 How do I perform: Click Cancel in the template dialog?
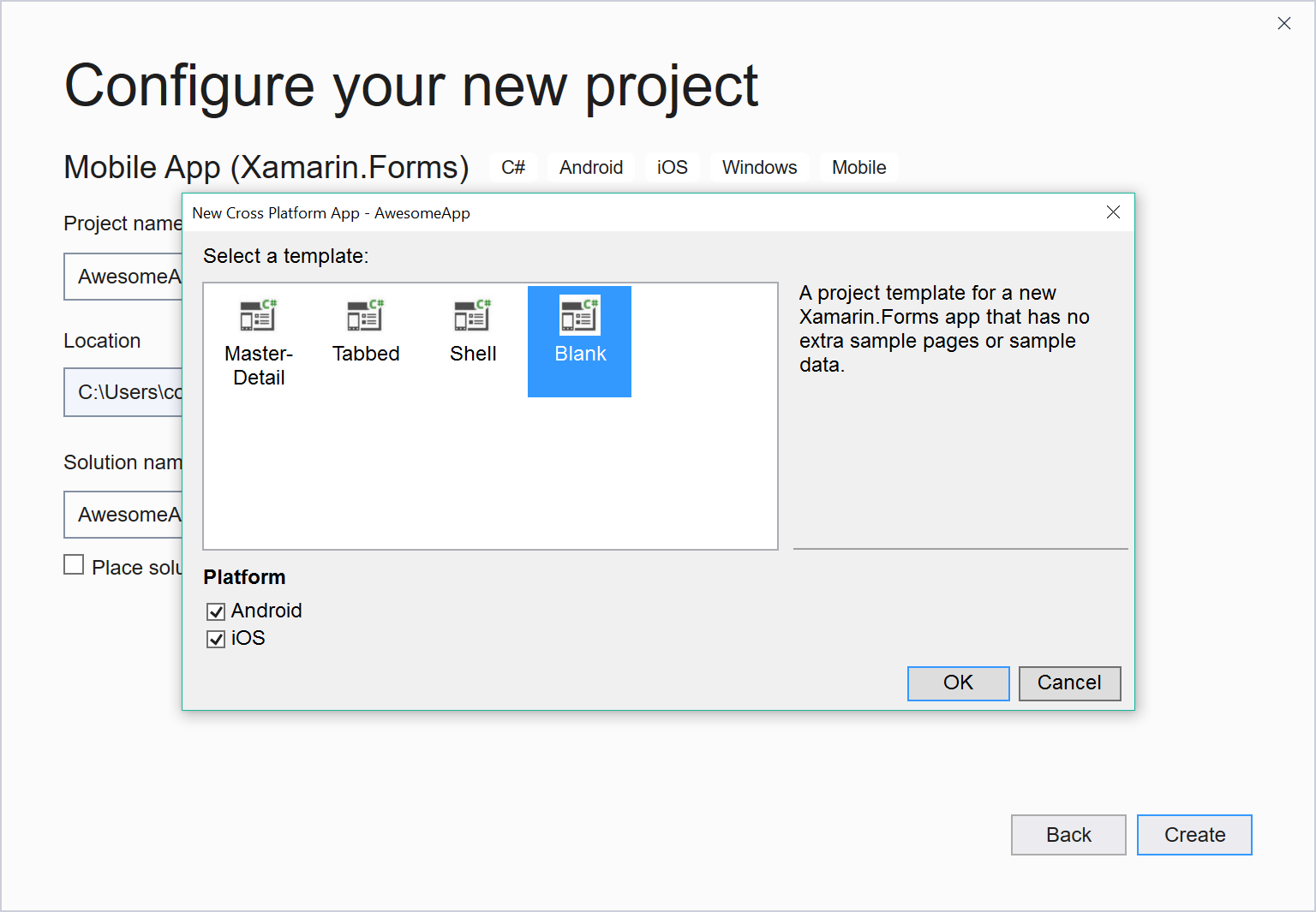click(x=1069, y=683)
